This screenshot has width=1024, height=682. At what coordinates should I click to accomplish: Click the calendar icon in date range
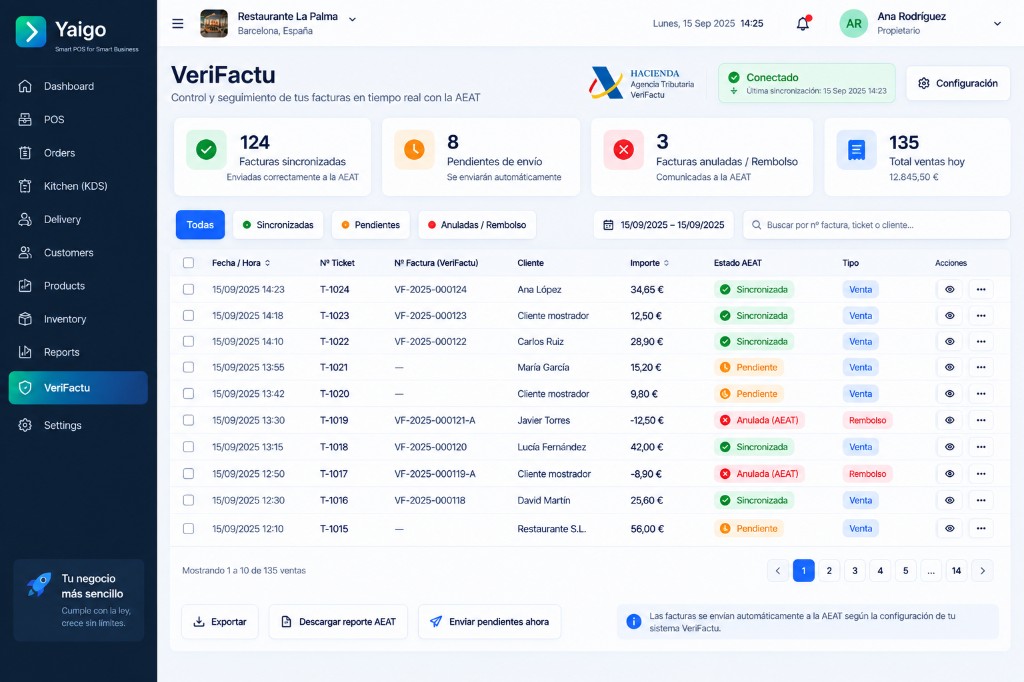608,225
